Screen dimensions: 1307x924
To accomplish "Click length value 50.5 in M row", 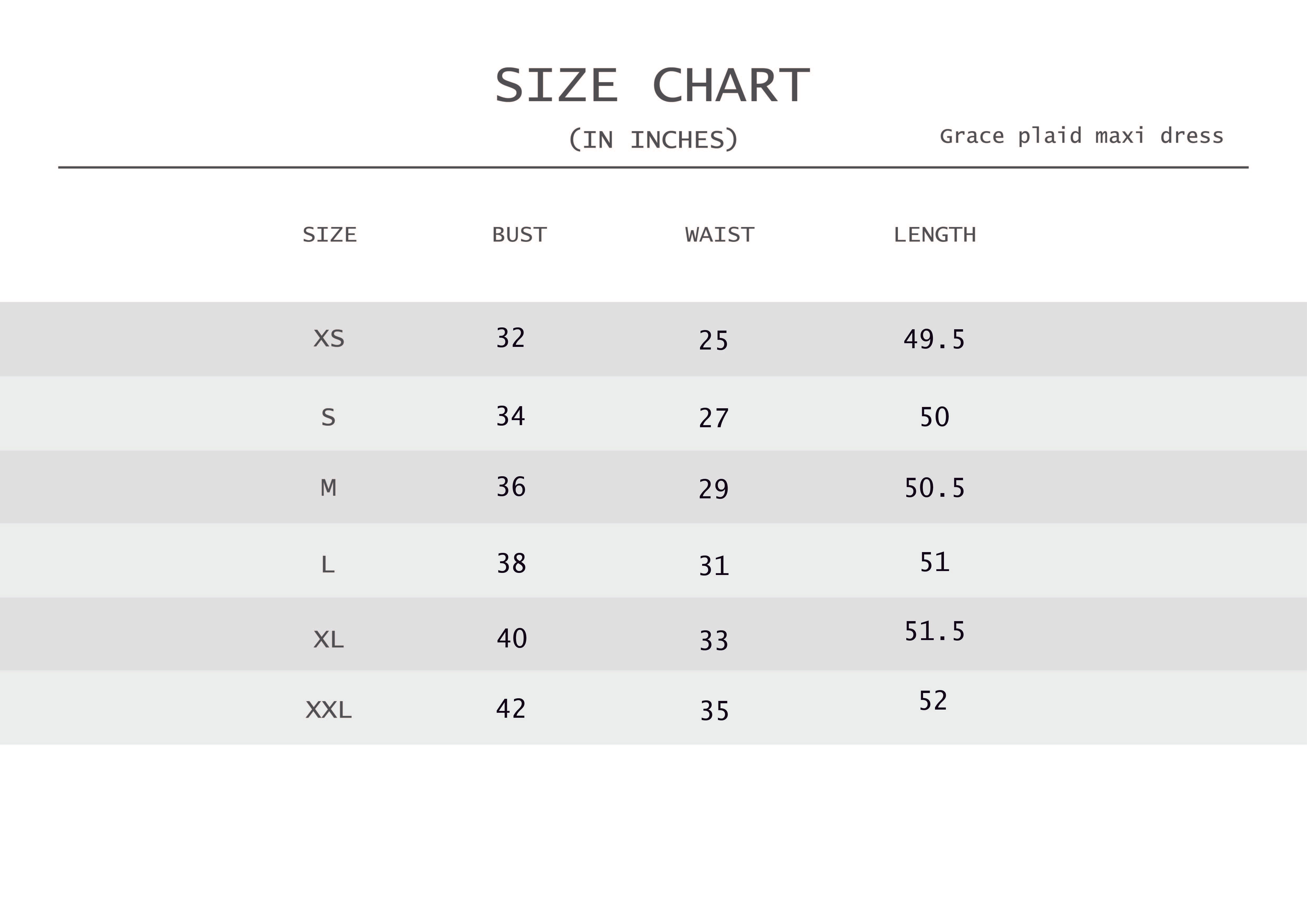I will click(x=935, y=488).
